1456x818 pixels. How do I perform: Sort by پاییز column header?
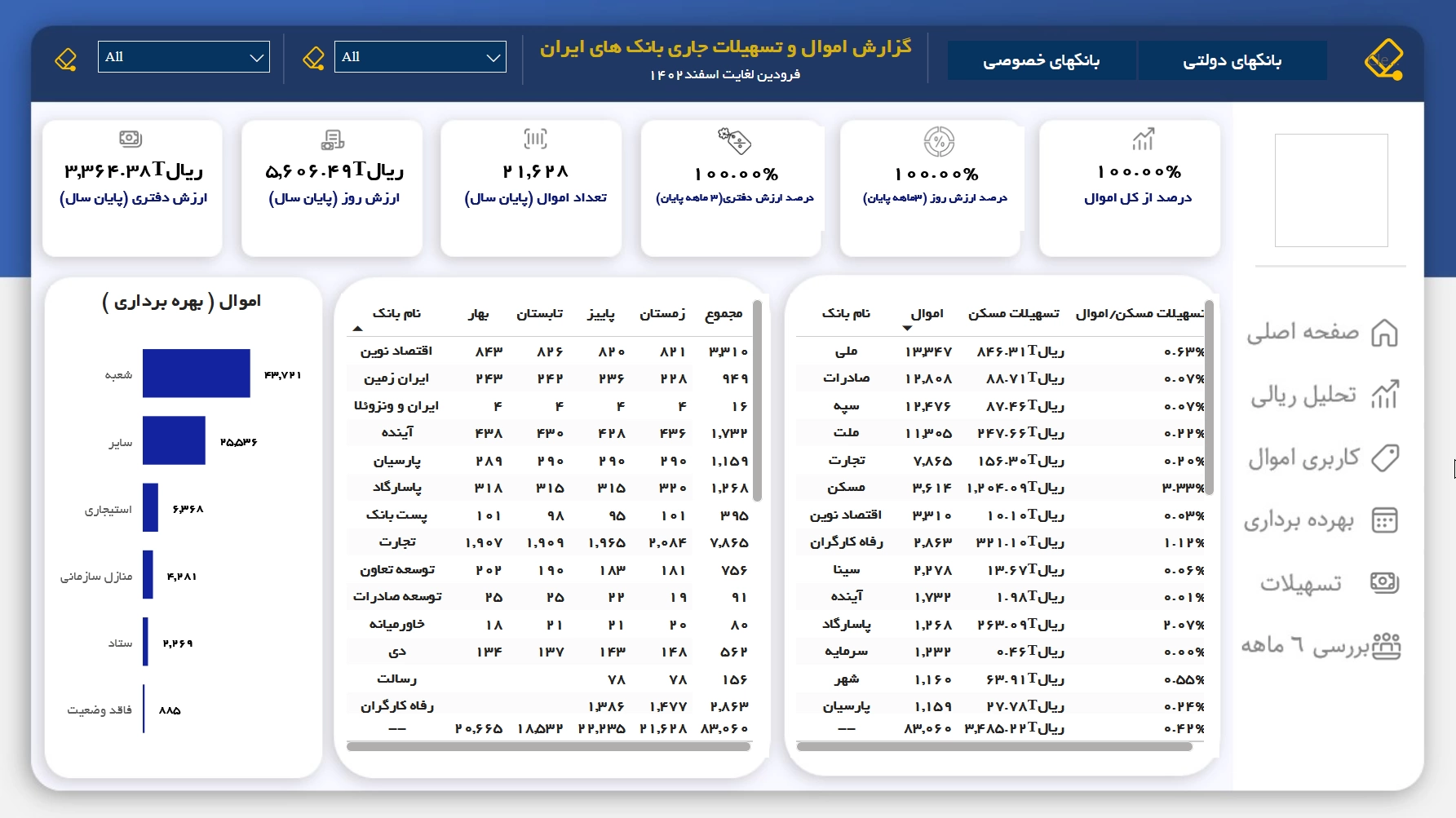(x=601, y=314)
